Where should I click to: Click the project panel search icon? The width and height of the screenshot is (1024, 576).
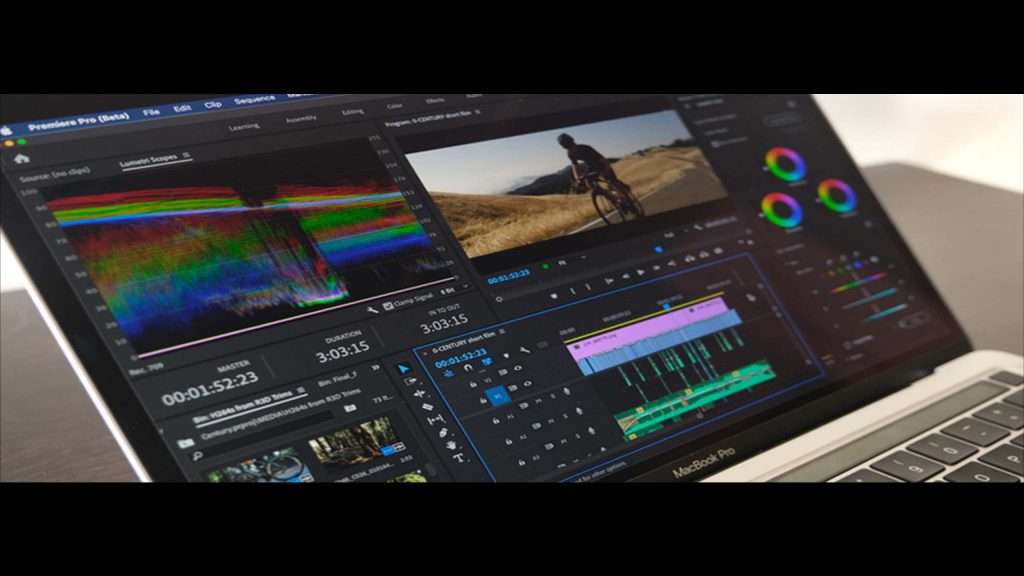pos(197,456)
